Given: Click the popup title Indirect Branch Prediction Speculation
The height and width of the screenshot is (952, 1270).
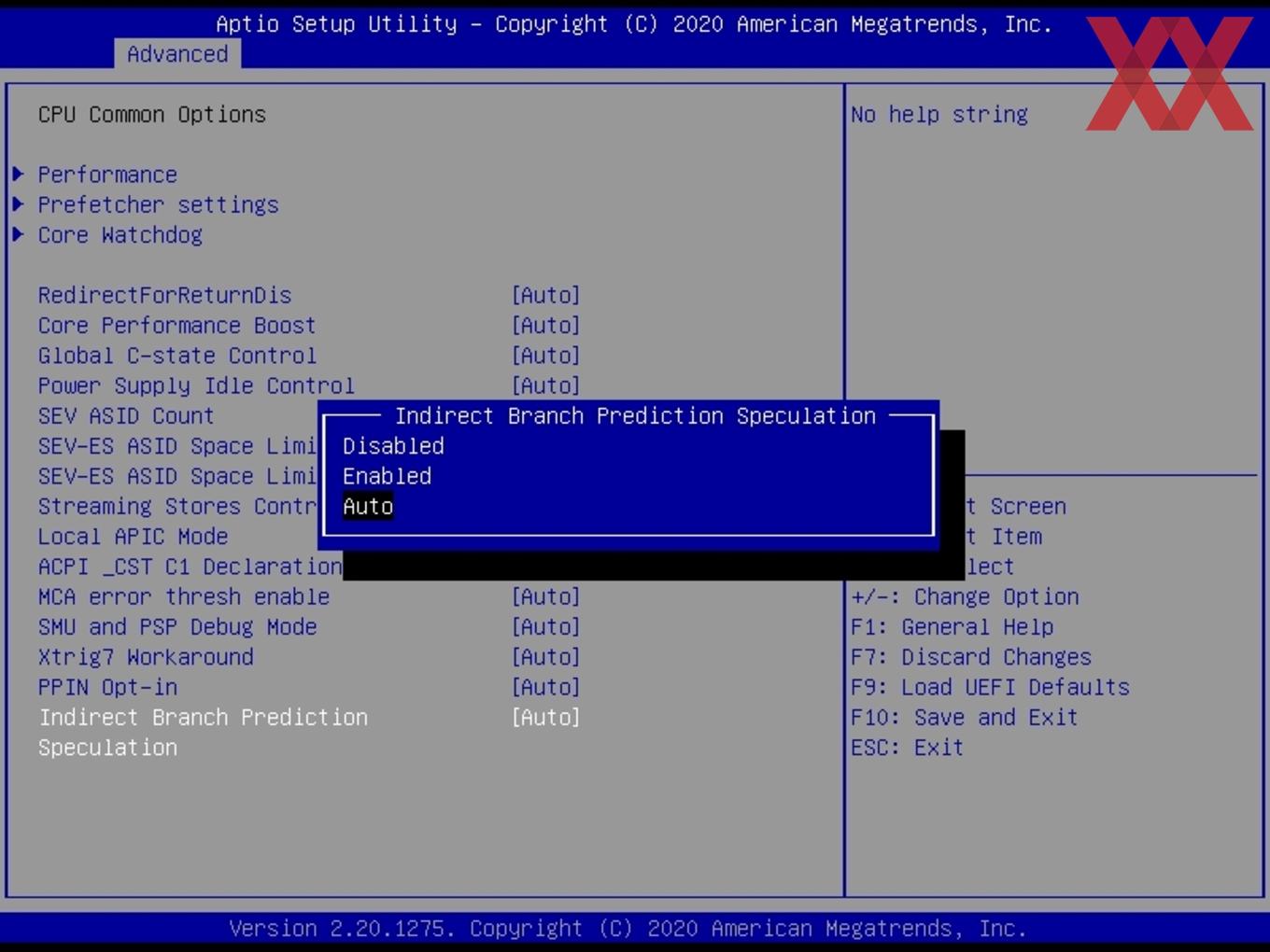Looking at the screenshot, I should point(635,415).
